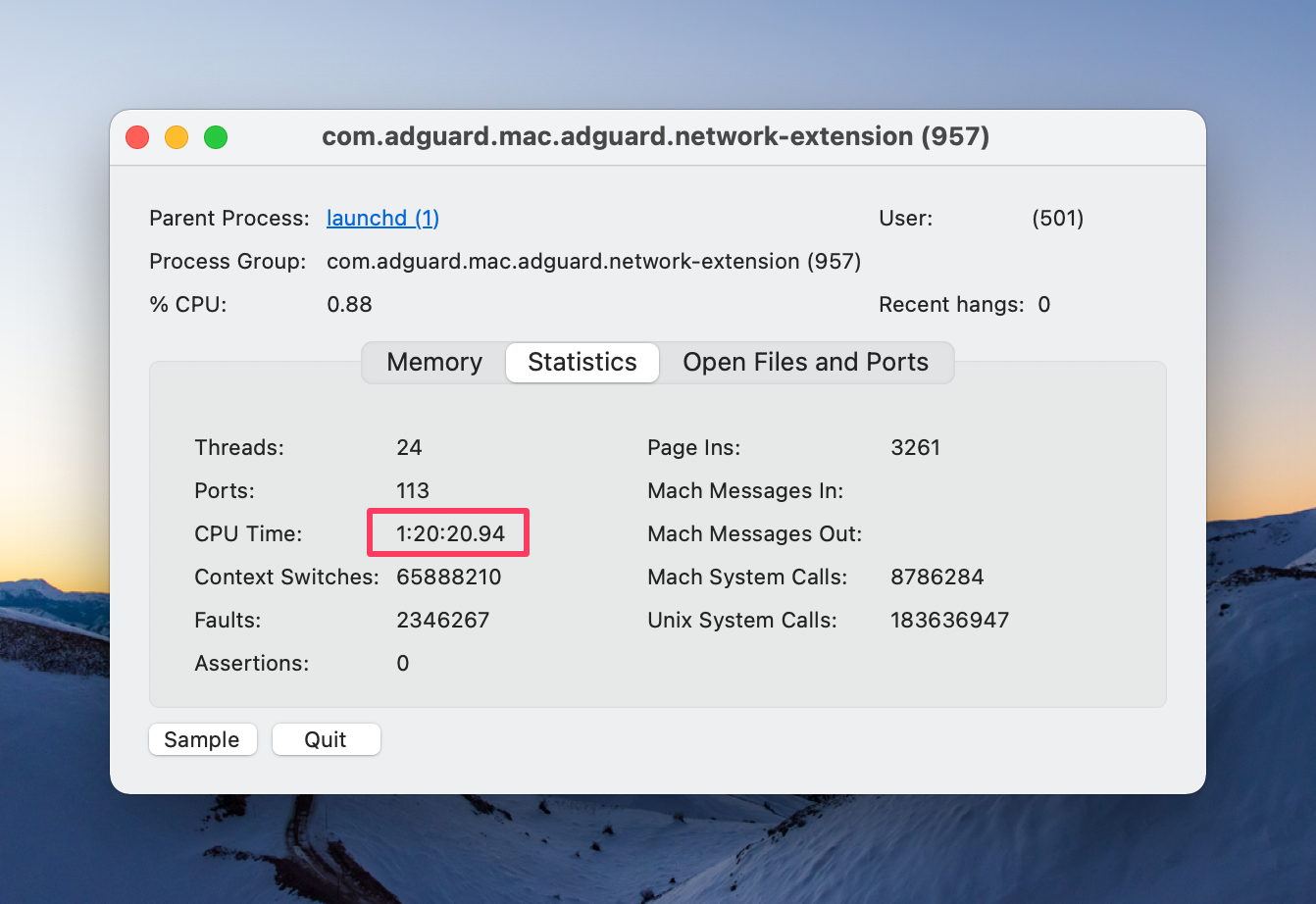Image resolution: width=1316 pixels, height=904 pixels.
Task: Click the Sample button
Action: (x=202, y=739)
